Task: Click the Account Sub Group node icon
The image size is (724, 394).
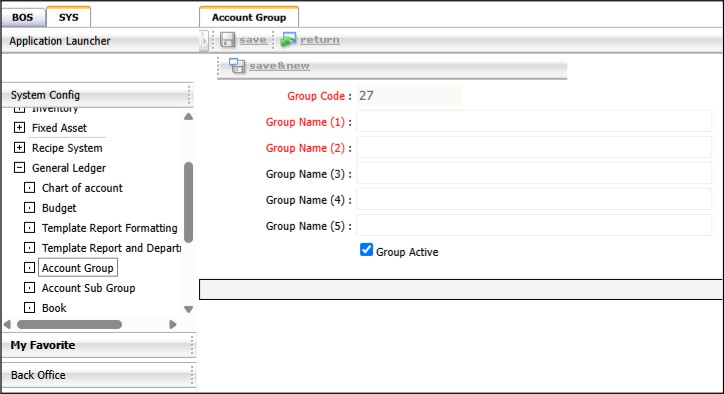Action: coord(29,288)
